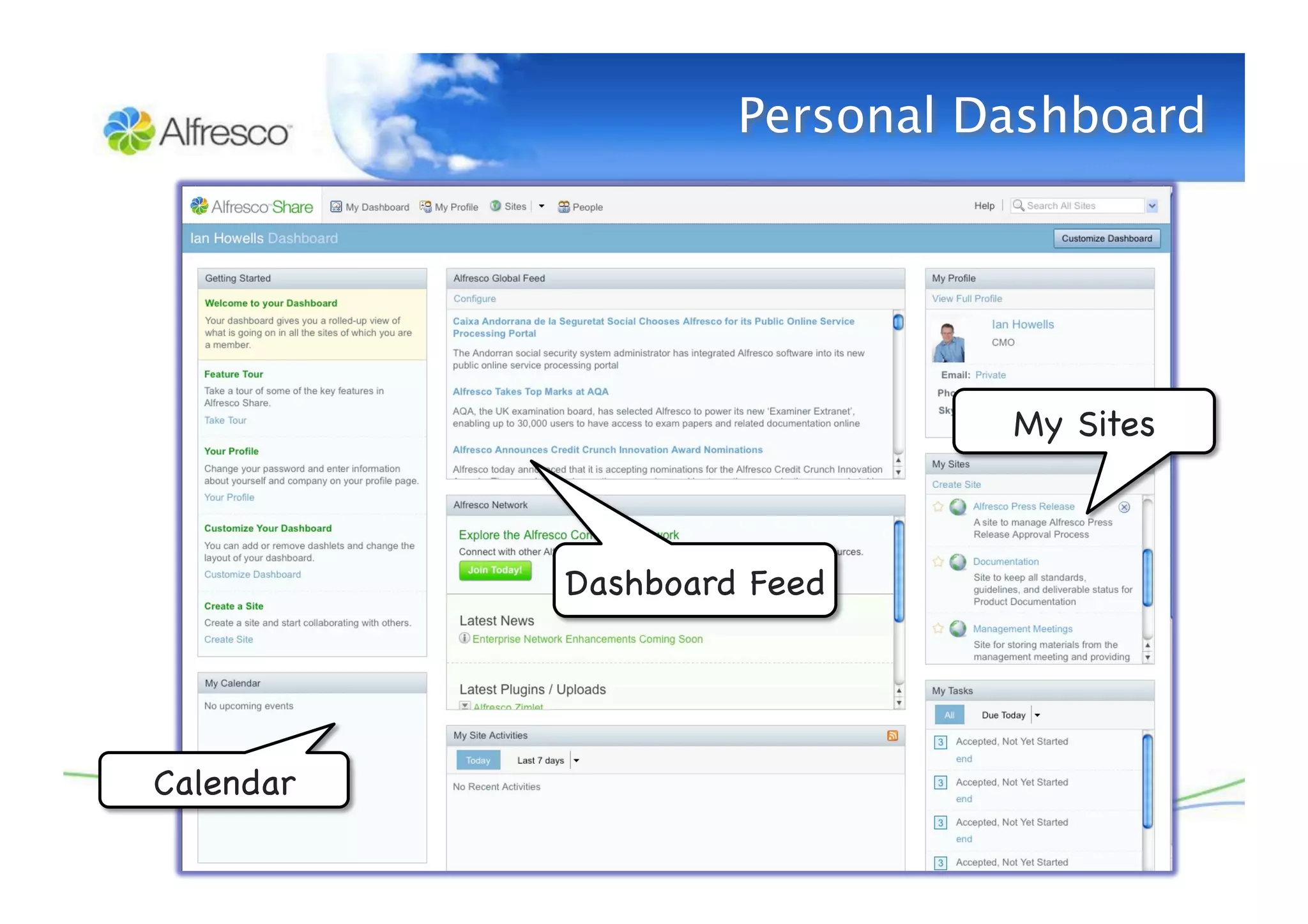Open Credit Crunch Innovation Award Nominations headline

(607, 450)
